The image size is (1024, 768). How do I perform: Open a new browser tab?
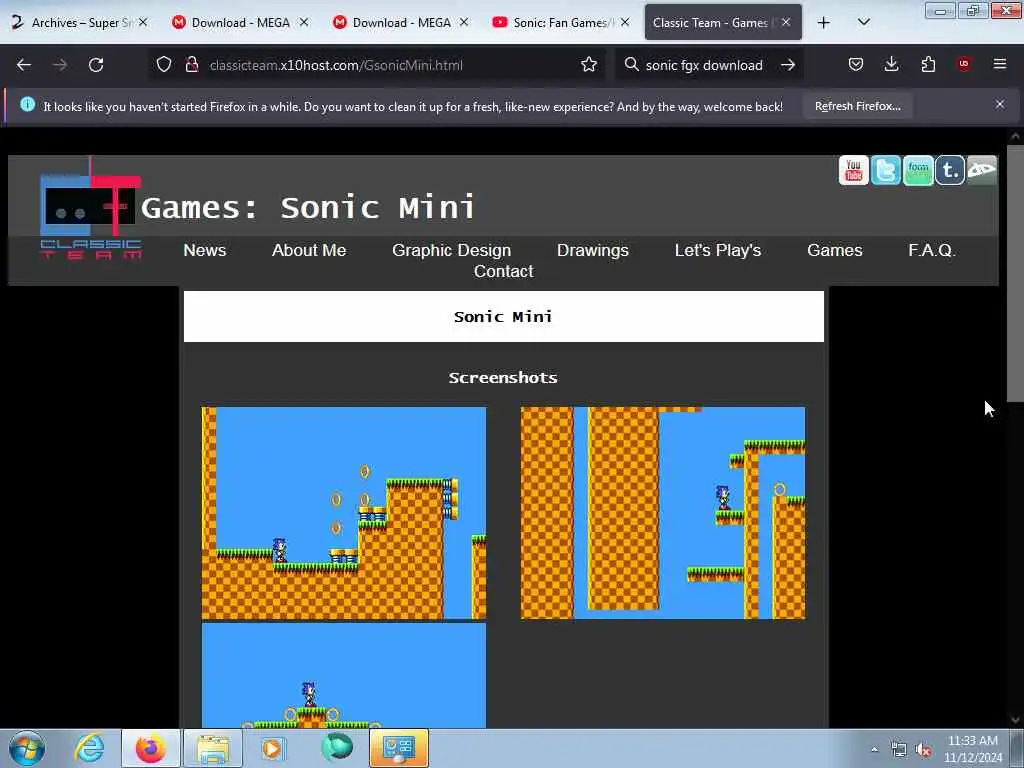point(824,23)
